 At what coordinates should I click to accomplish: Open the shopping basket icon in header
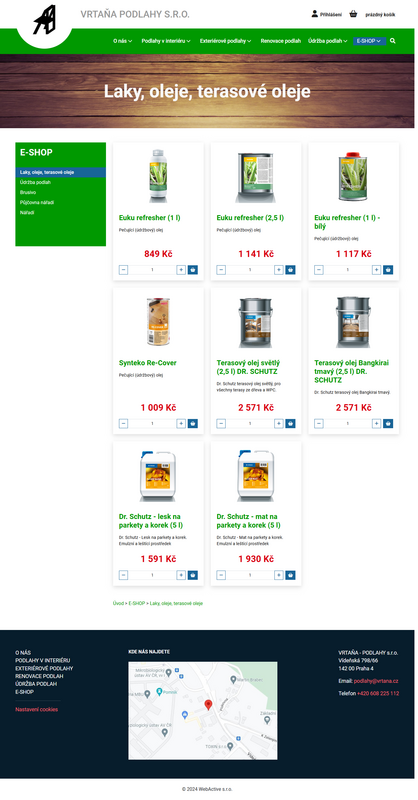pyautogui.click(x=353, y=14)
